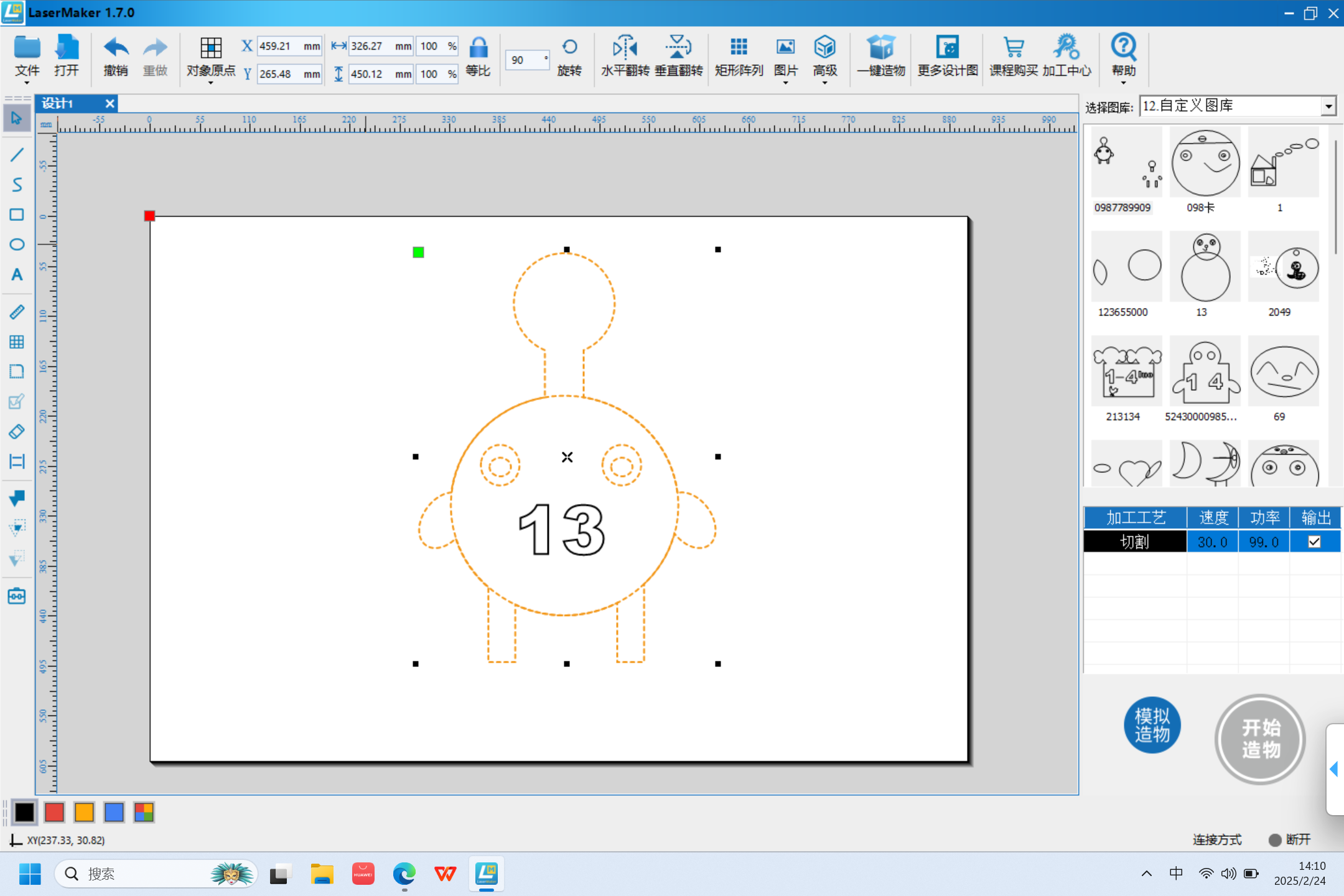The image size is (1344, 896).
Task: Open the 选择图库 library dropdown
Action: (x=1328, y=105)
